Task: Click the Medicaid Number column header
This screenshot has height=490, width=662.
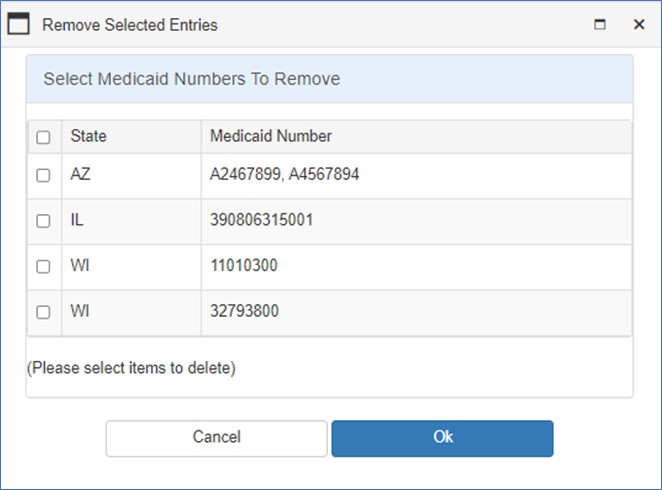Action: pos(416,136)
